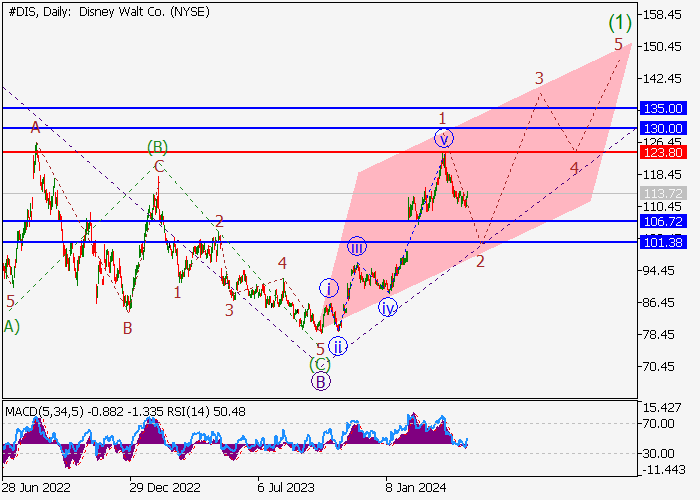This screenshot has width=700, height=500.
Task: Select wave label 5 above green (C)
Action: click(320, 350)
